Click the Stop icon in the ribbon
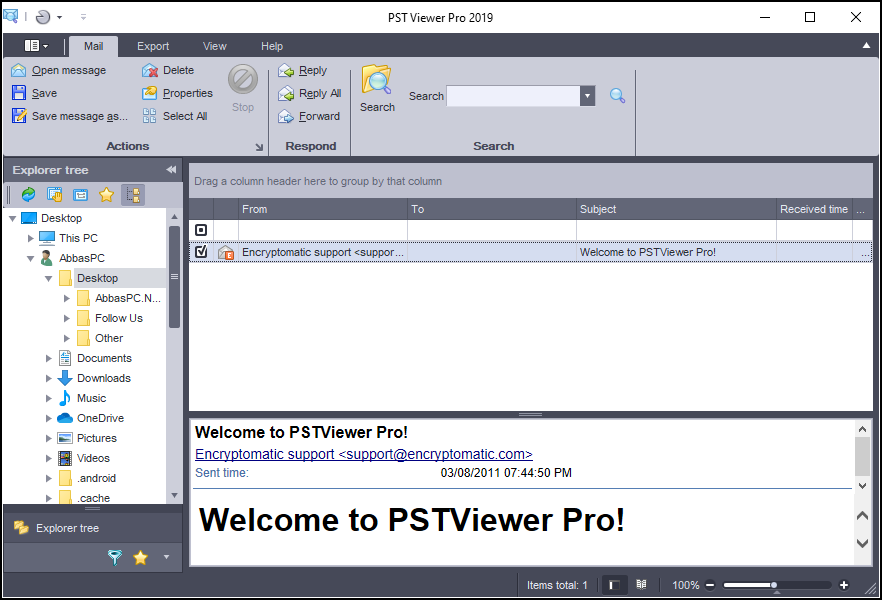The width and height of the screenshot is (882, 600). tap(243, 79)
